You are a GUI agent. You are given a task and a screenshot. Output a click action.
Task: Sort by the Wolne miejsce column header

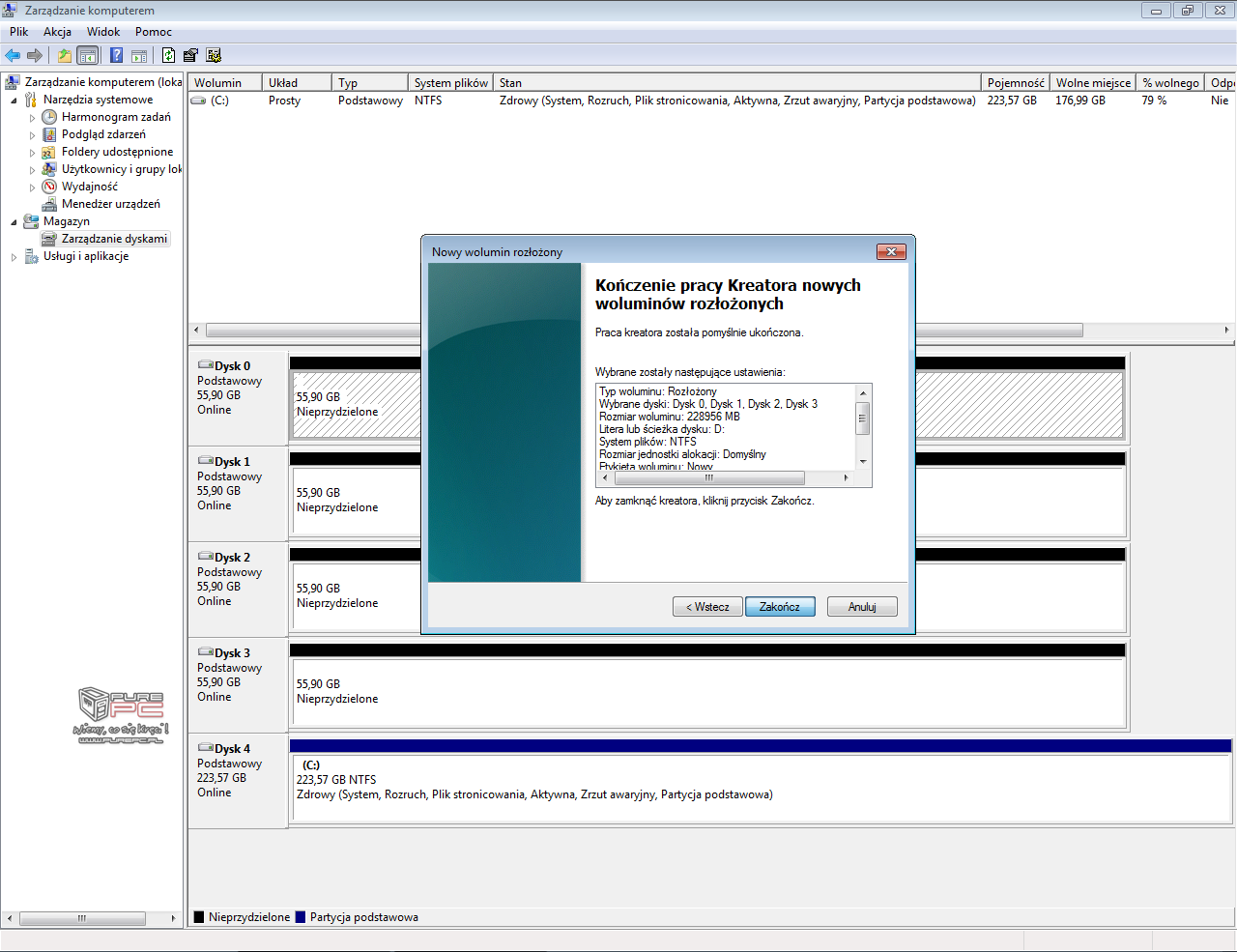pyautogui.click(x=1093, y=83)
